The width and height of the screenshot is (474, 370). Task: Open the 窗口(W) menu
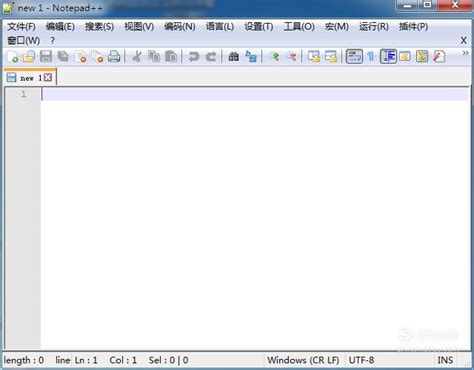[x=24, y=41]
